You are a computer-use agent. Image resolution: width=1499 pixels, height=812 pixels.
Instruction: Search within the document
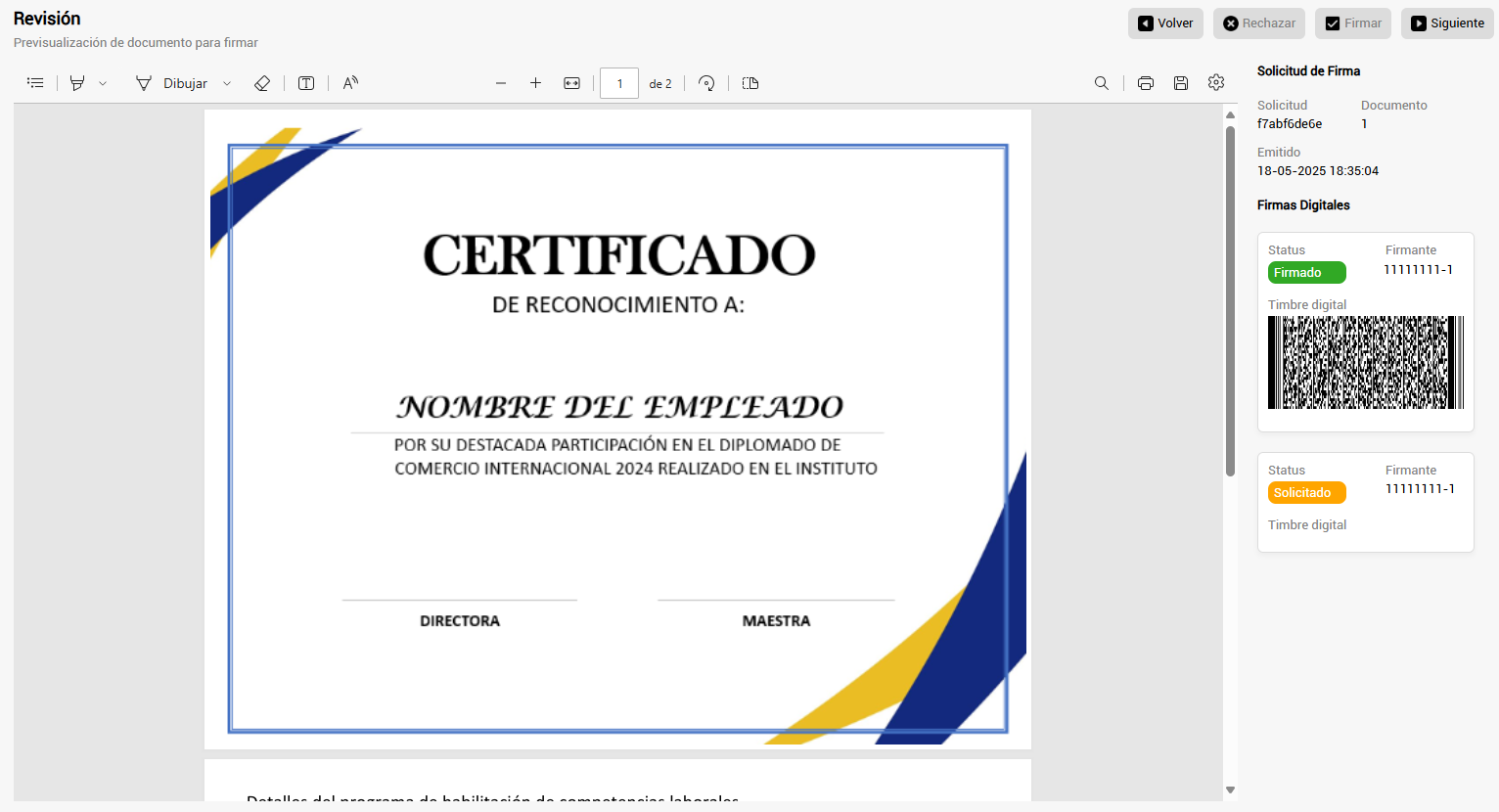pos(1102,83)
